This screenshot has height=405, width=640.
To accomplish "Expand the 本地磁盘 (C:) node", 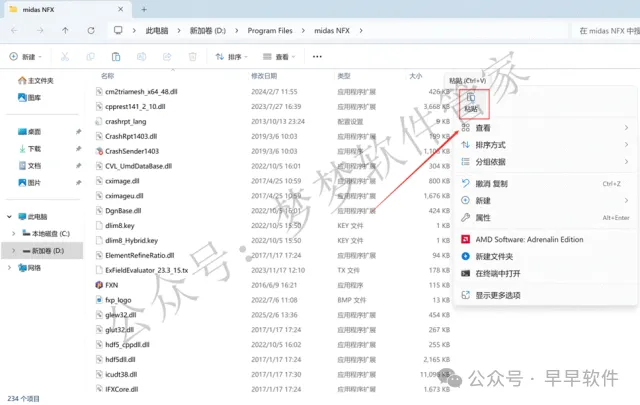I will (x=13, y=234).
